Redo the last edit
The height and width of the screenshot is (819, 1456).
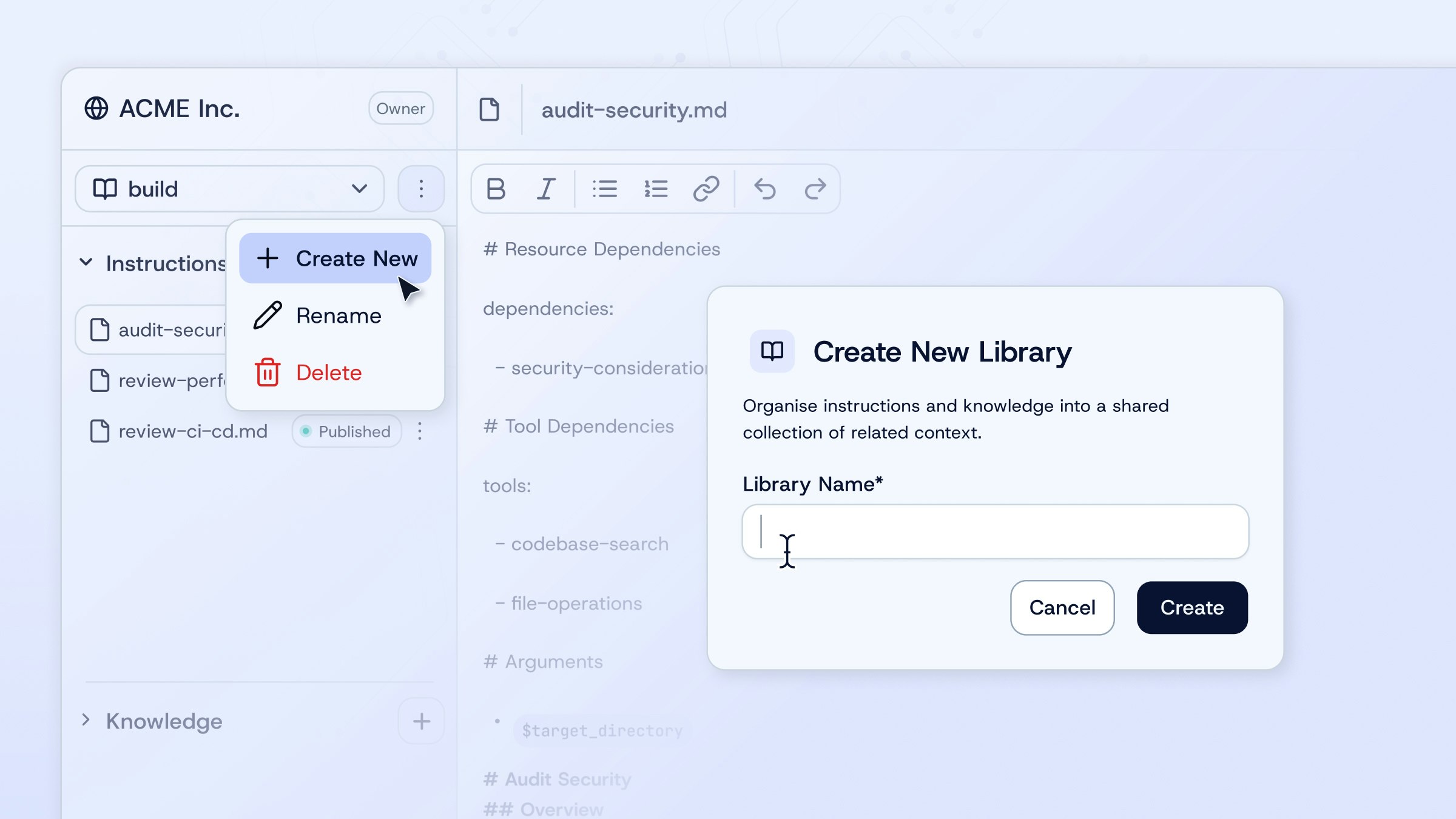point(815,189)
